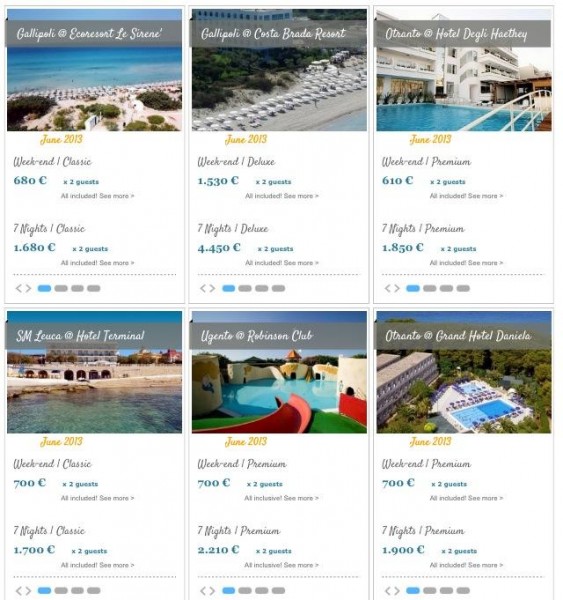563x600 pixels.
Task: Select second pagination dot on Robinson Club card
Action: point(245,590)
